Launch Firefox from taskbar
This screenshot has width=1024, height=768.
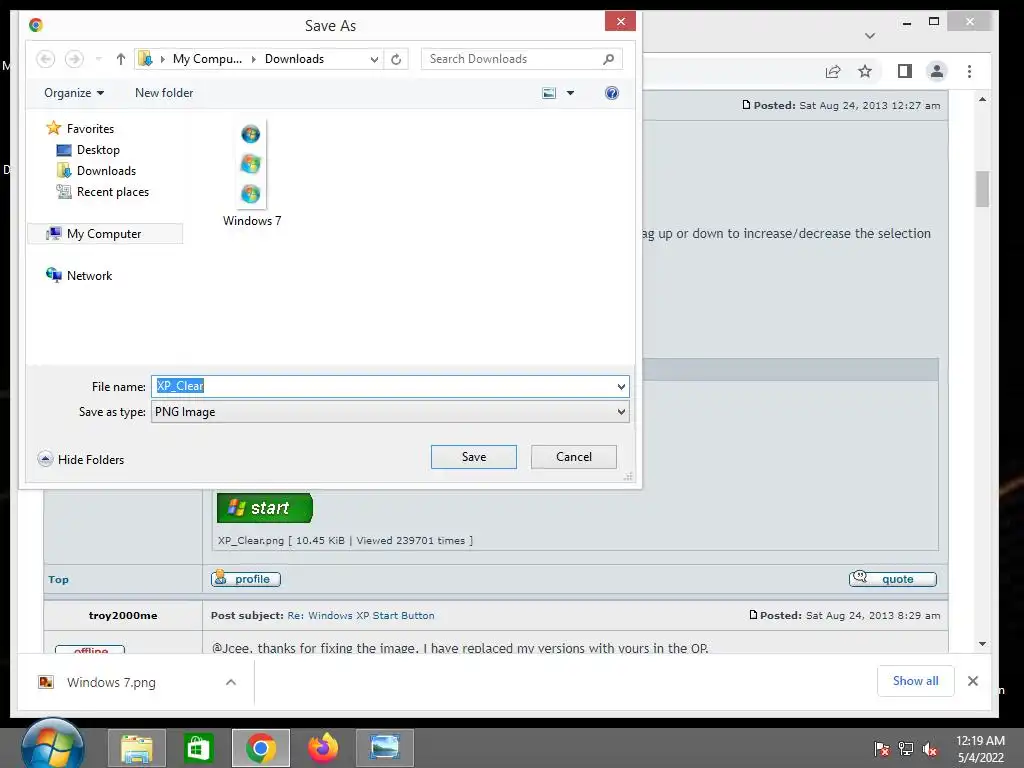(323, 748)
